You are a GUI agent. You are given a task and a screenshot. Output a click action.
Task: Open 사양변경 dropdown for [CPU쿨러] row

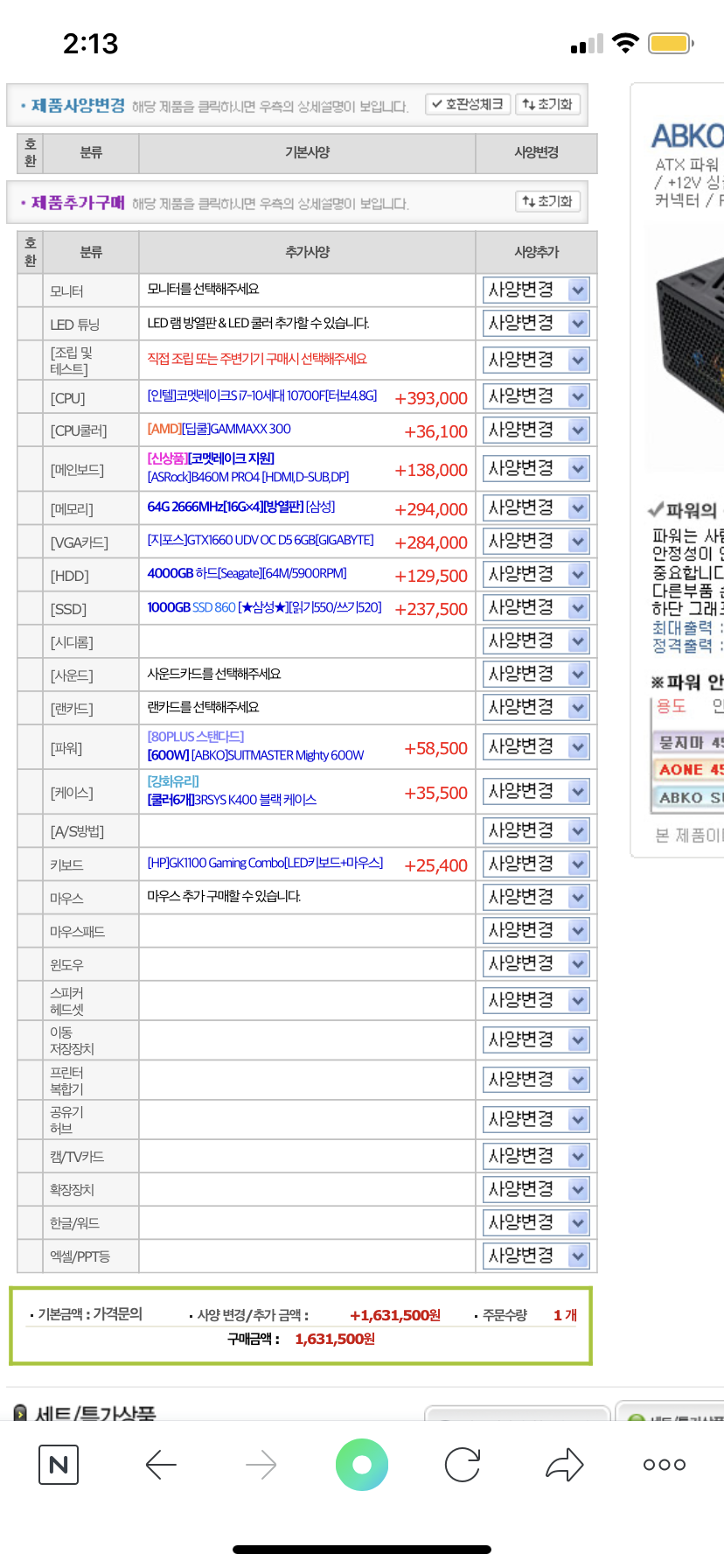536,430
